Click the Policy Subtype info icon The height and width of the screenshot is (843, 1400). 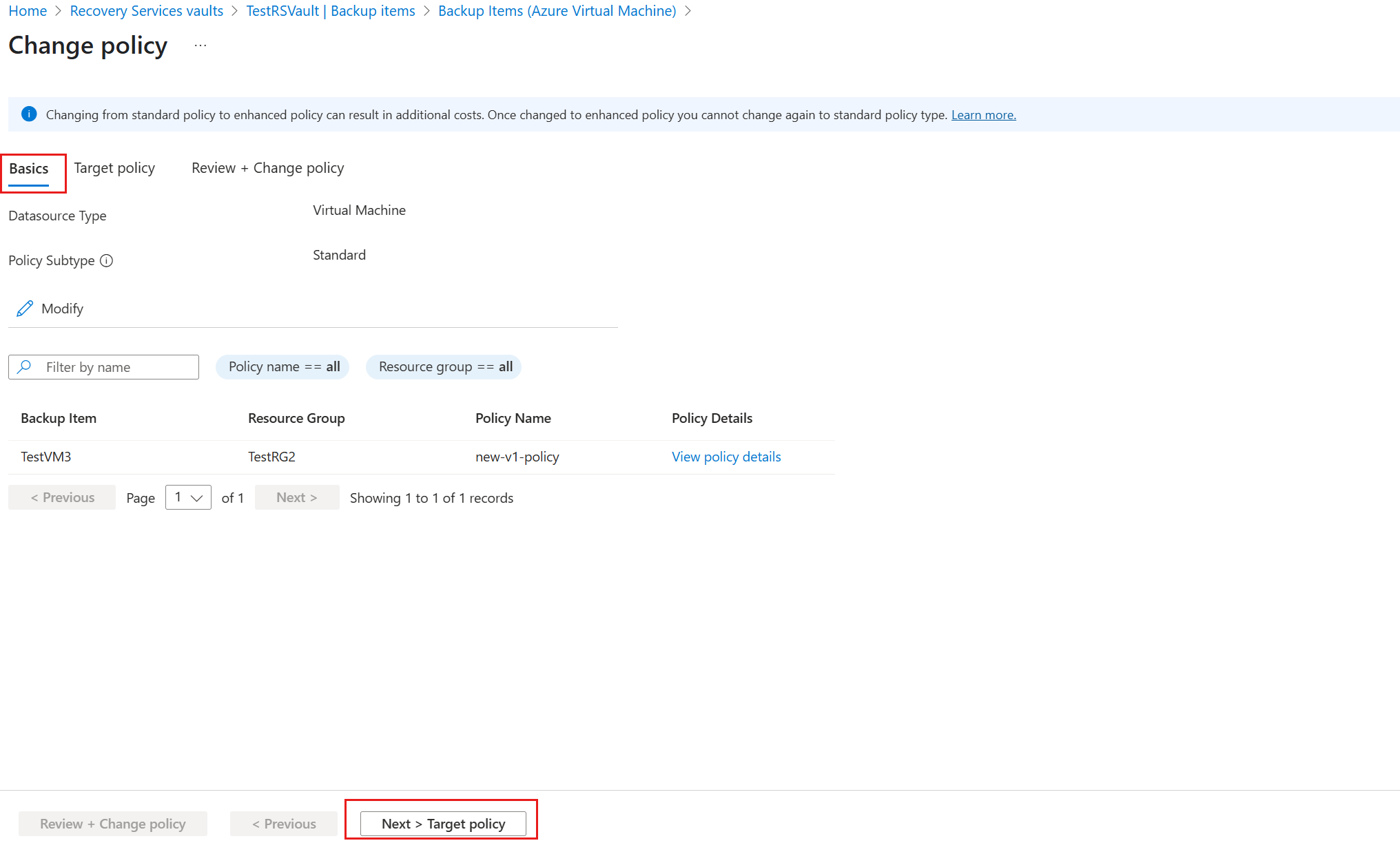click(x=106, y=261)
